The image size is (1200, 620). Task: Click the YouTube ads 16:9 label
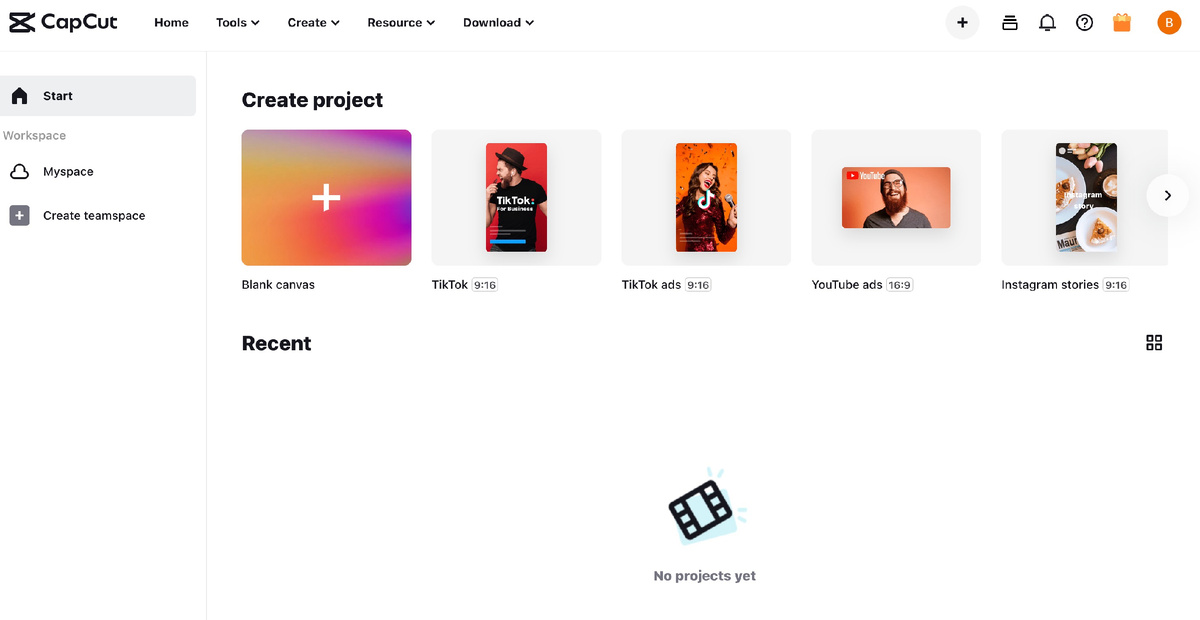tap(862, 285)
